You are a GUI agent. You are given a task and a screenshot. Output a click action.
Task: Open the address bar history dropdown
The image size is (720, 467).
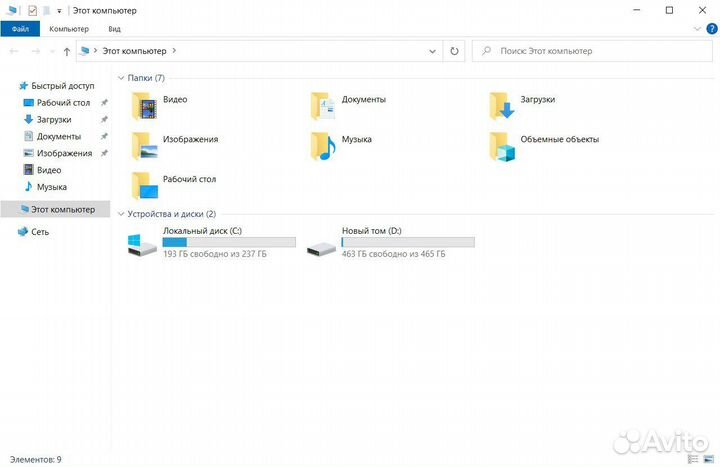[x=433, y=51]
